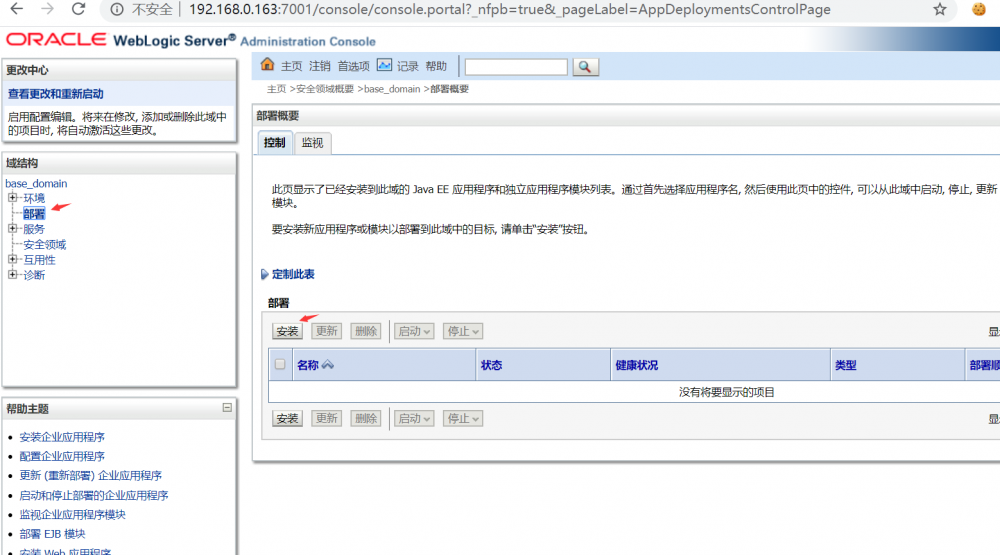Click 主页 in the console toolbar
Viewport: 1000px width, 555px height.
tap(291, 66)
